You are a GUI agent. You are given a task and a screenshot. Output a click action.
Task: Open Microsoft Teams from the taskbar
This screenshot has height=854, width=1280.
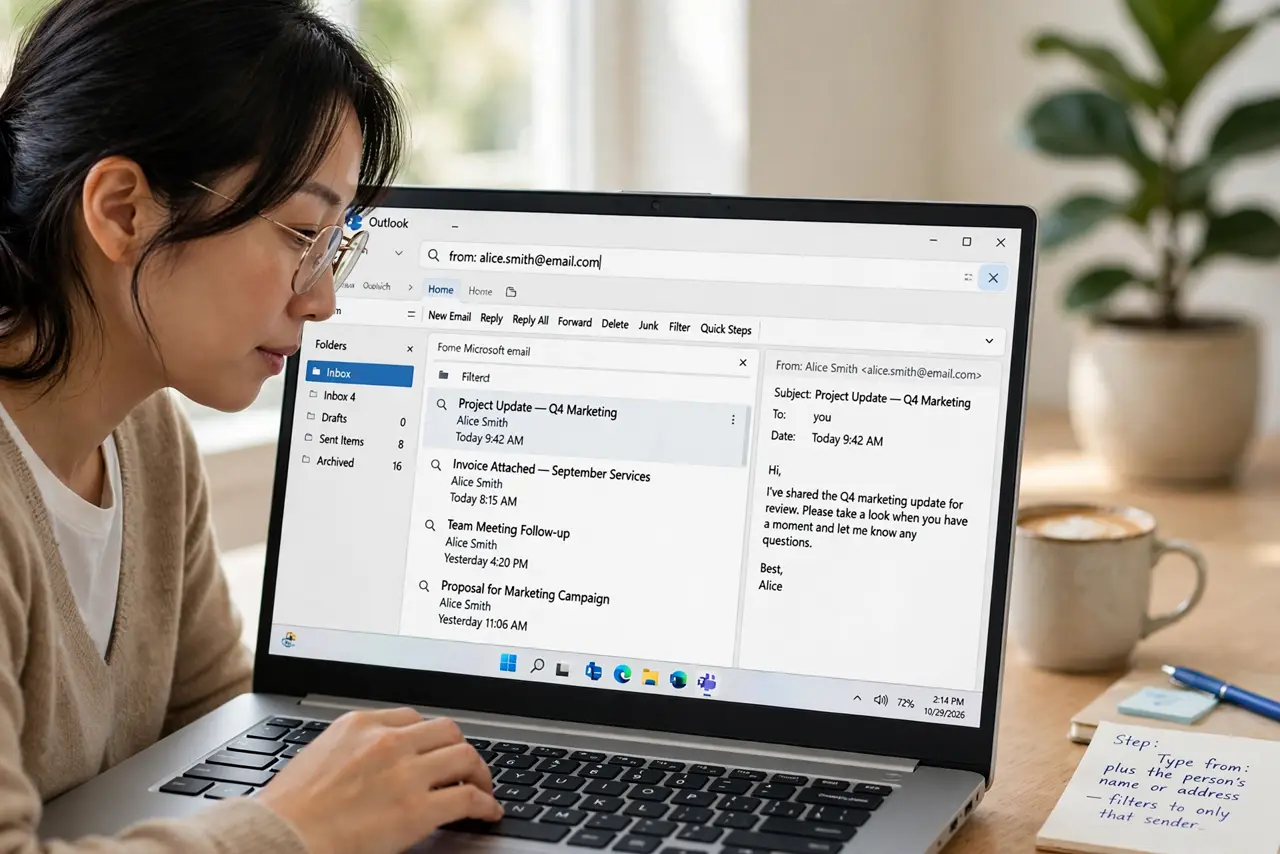[706, 684]
